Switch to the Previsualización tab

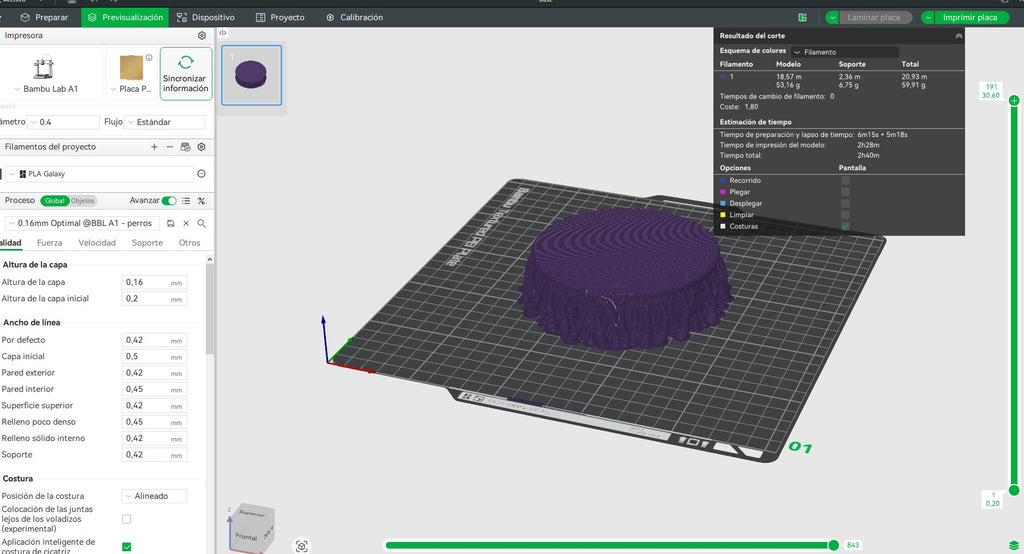[125, 18]
